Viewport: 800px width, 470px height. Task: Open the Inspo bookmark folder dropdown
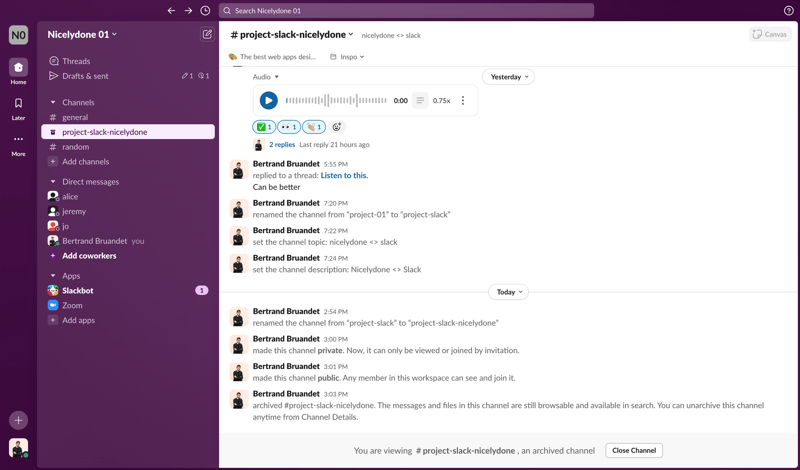click(347, 57)
